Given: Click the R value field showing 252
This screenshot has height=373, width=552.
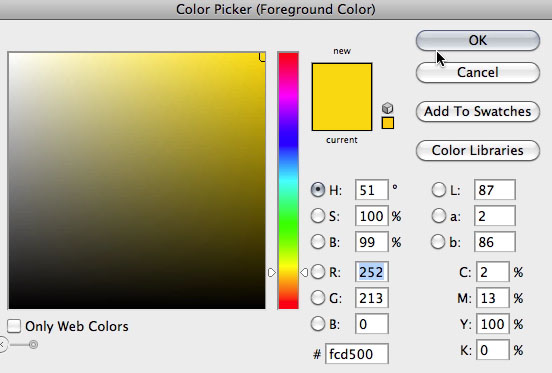Looking at the screenshot, I should coord(371,272).
